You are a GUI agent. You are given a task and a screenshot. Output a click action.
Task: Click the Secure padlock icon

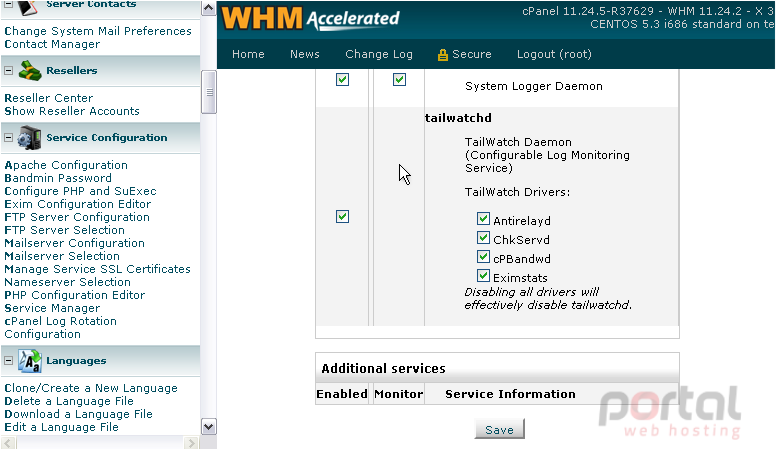442,55
